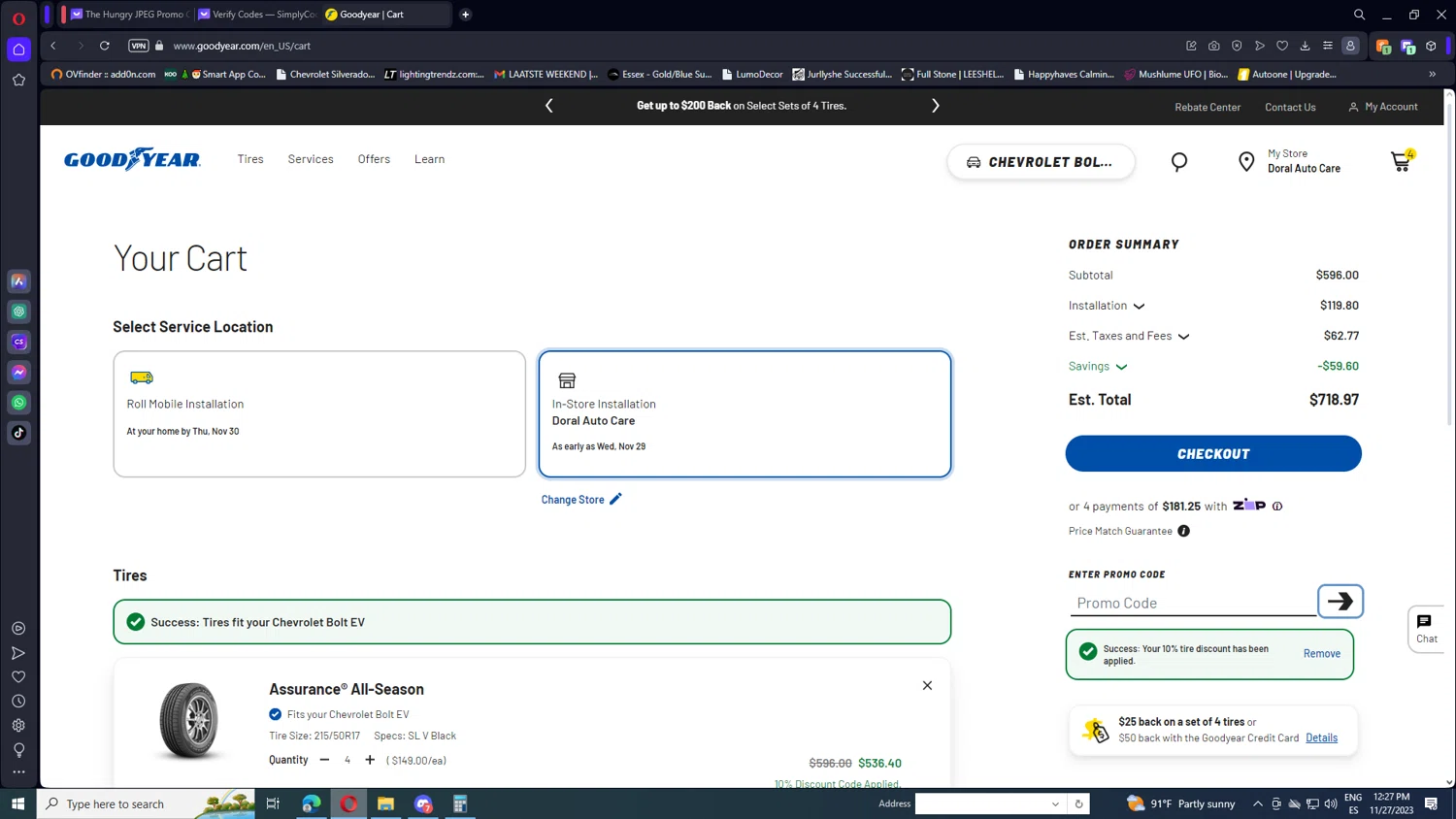
Task: Click the Windows taskbar search box
Action: point(146,803)
